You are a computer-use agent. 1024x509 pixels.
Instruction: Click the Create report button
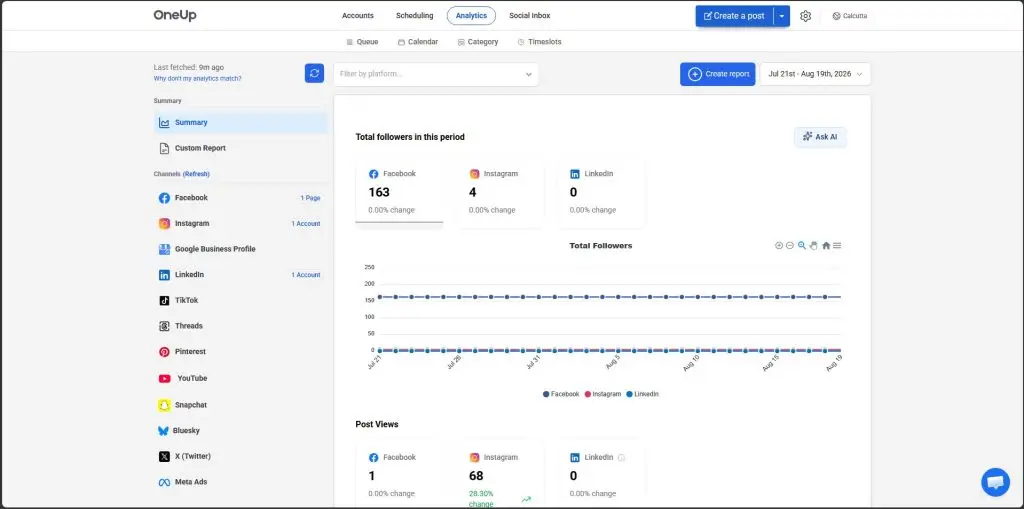(718, 74)
